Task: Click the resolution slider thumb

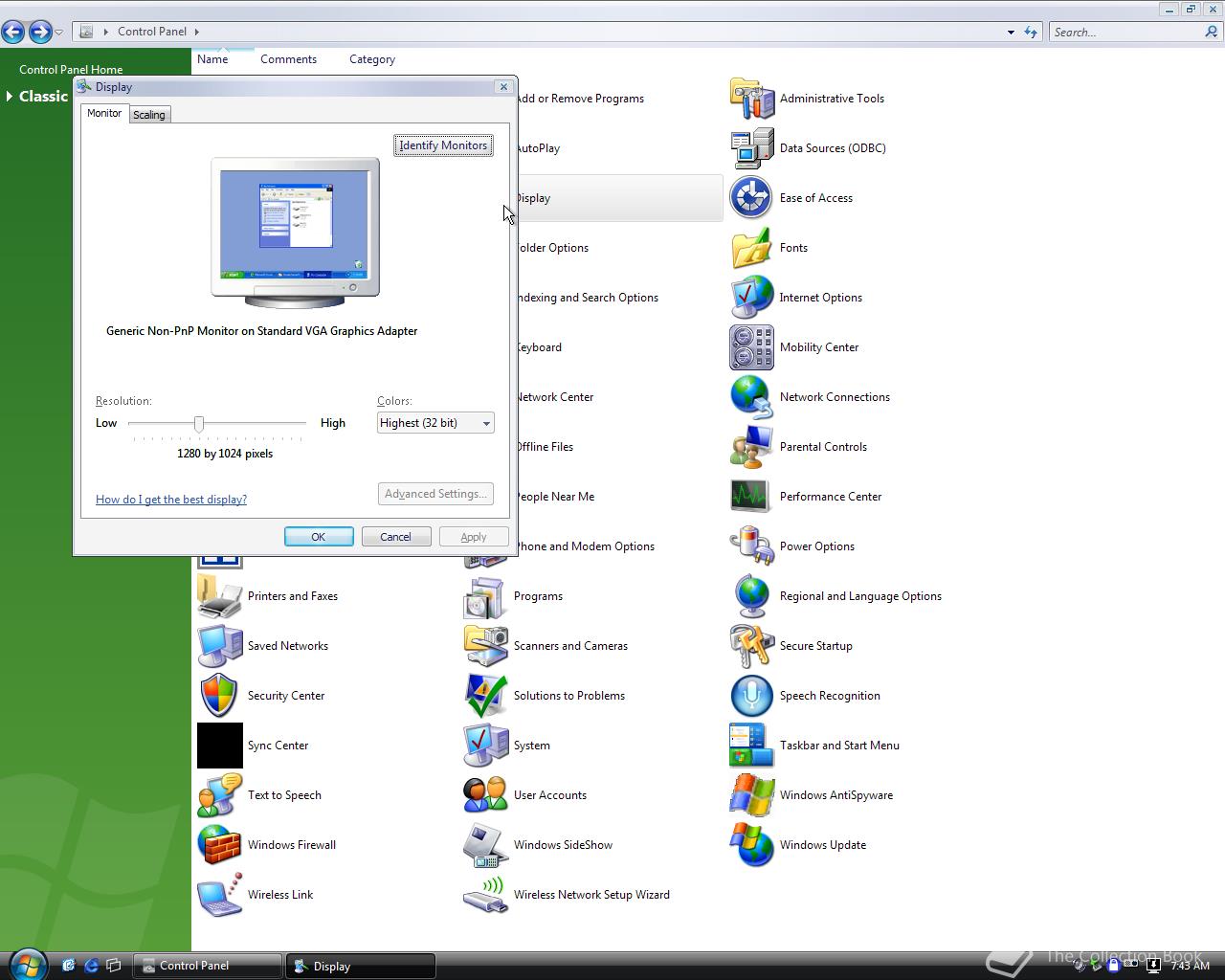Action: click(x=199, y=423)
